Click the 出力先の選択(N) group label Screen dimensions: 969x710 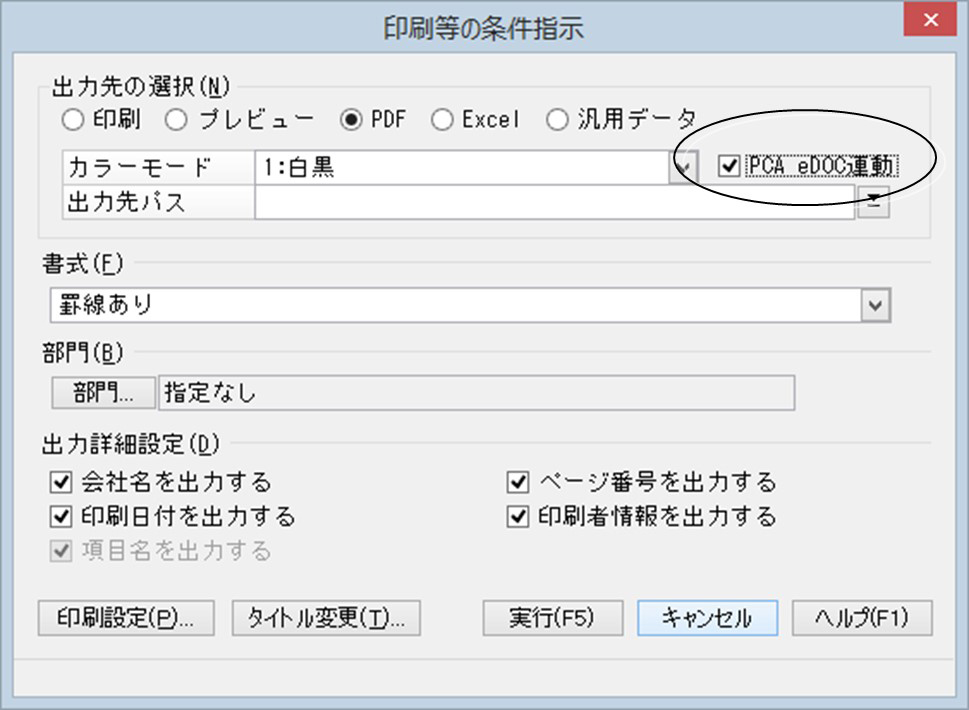pos(141,87)
